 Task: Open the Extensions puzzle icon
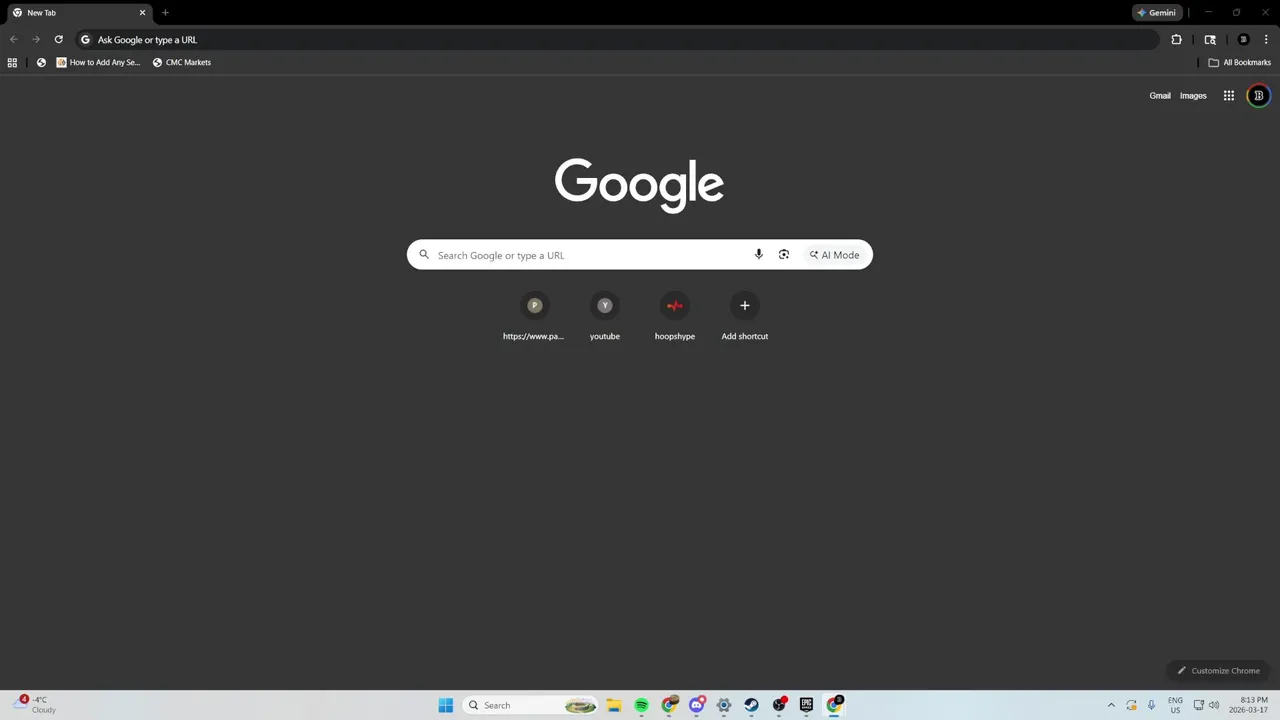(x=1176, y=40)
